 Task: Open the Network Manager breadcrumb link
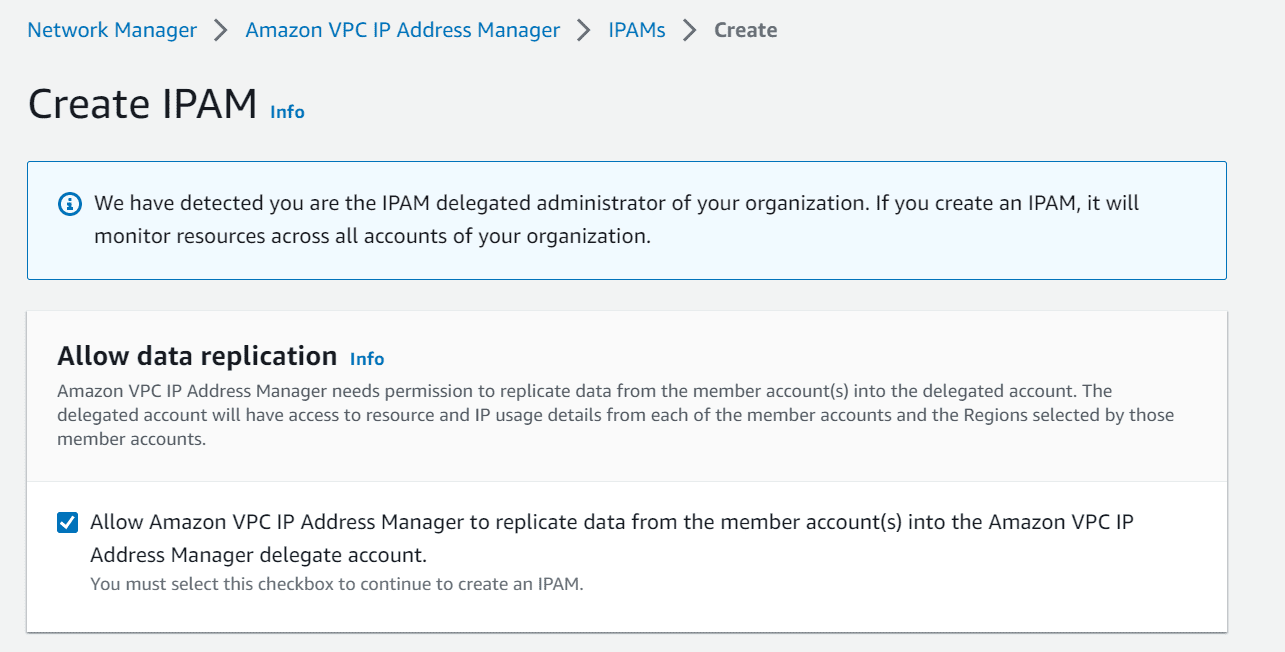click(x=112, y=30)
